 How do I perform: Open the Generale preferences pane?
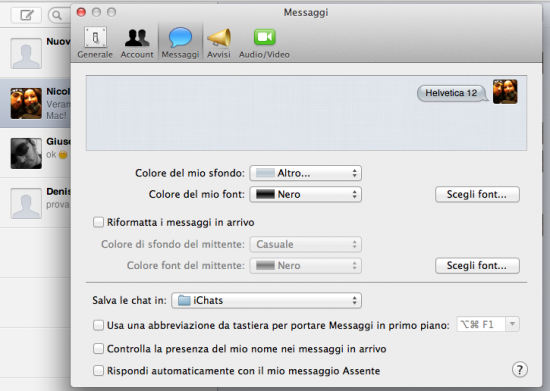95,43
